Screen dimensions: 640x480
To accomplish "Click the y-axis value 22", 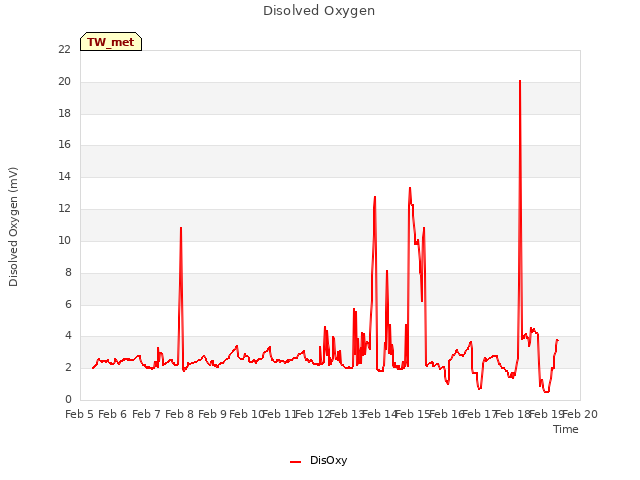I will [64, 50].
